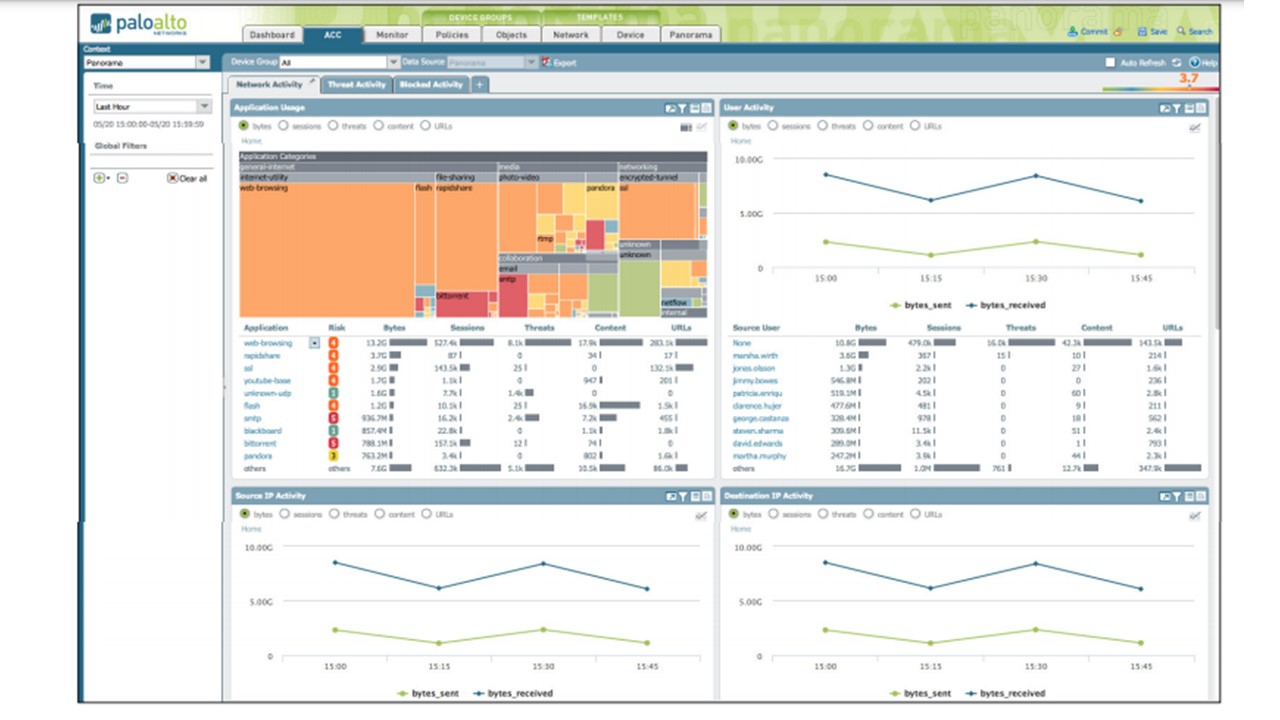1280x720 pixels.
Task: Click the rapidshare application link
Action: click(261, 355)
